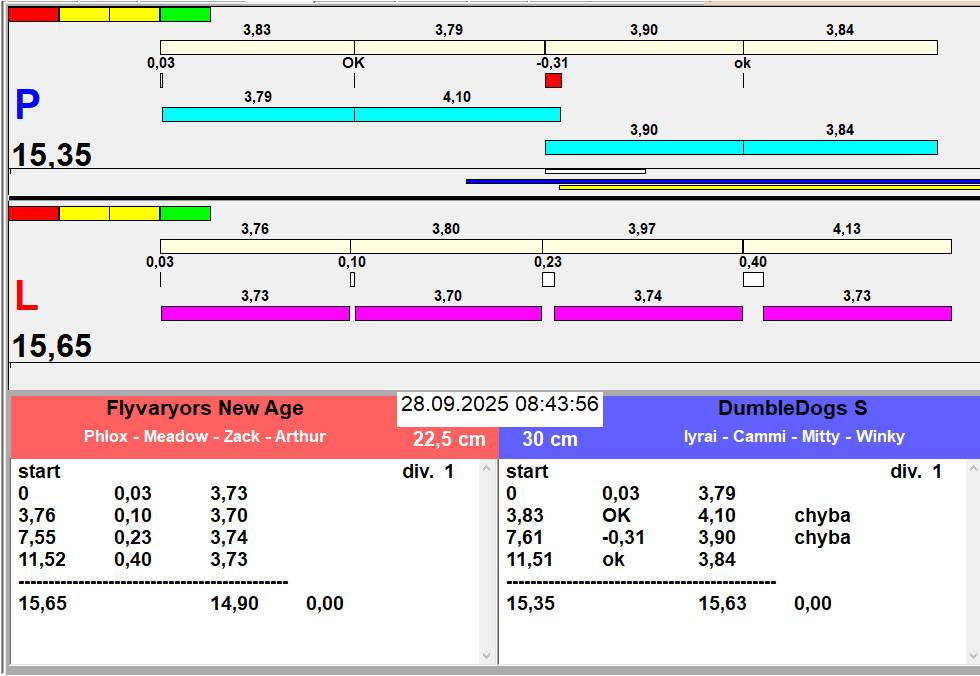Select the red -0,31 fault marker
The height and width of the screenshot is (676, 980).
tap(553, 81)
